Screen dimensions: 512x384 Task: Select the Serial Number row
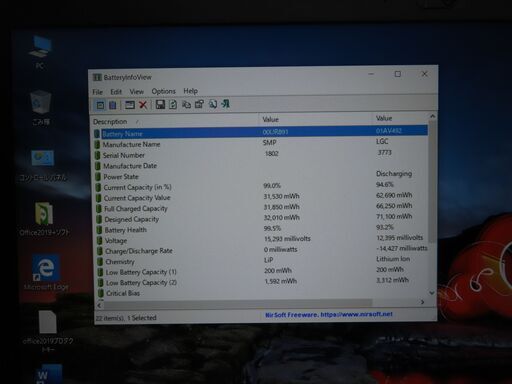point(260,154)
